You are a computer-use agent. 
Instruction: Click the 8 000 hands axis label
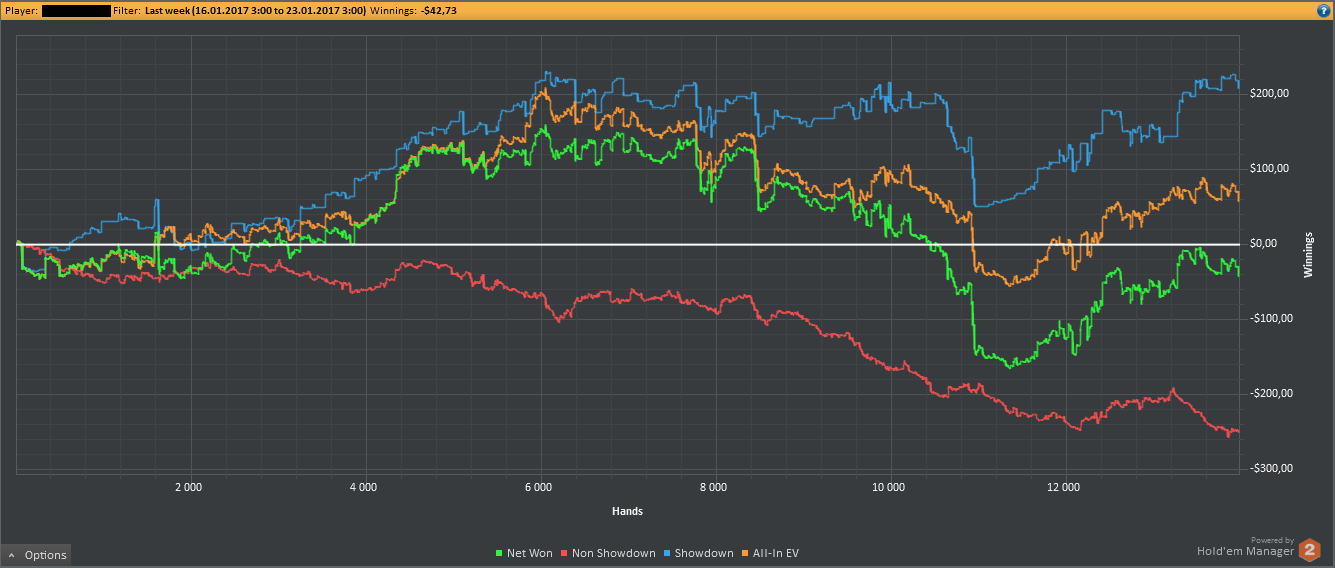pos(713,488)
